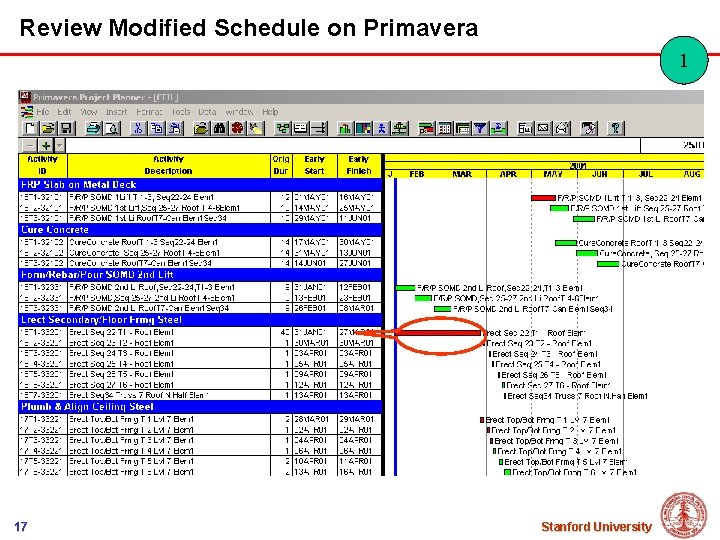Click the Summarize sigma toolbar icon

click(x=499, y=128)
